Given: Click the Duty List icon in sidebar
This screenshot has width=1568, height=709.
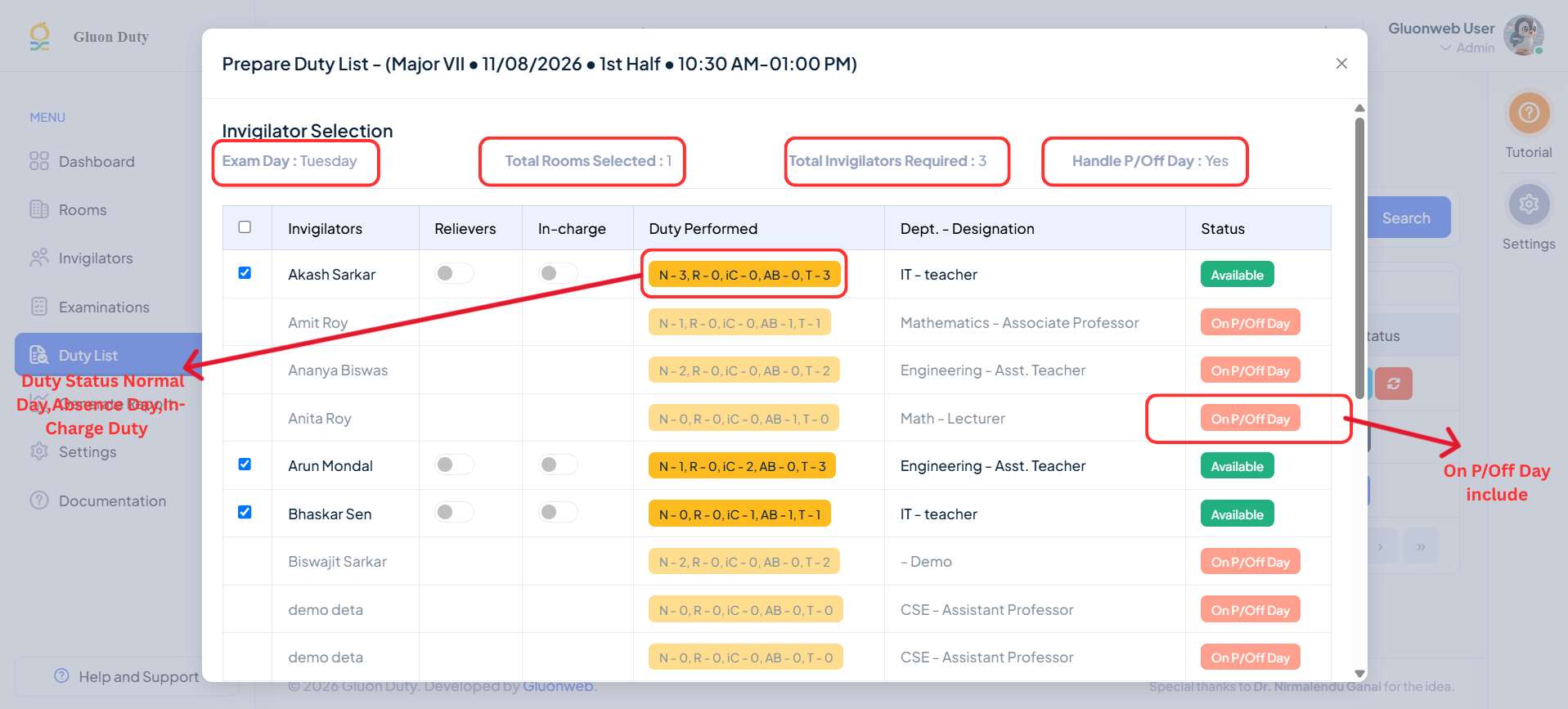Looking at the screenshot, I should (39, 355).
